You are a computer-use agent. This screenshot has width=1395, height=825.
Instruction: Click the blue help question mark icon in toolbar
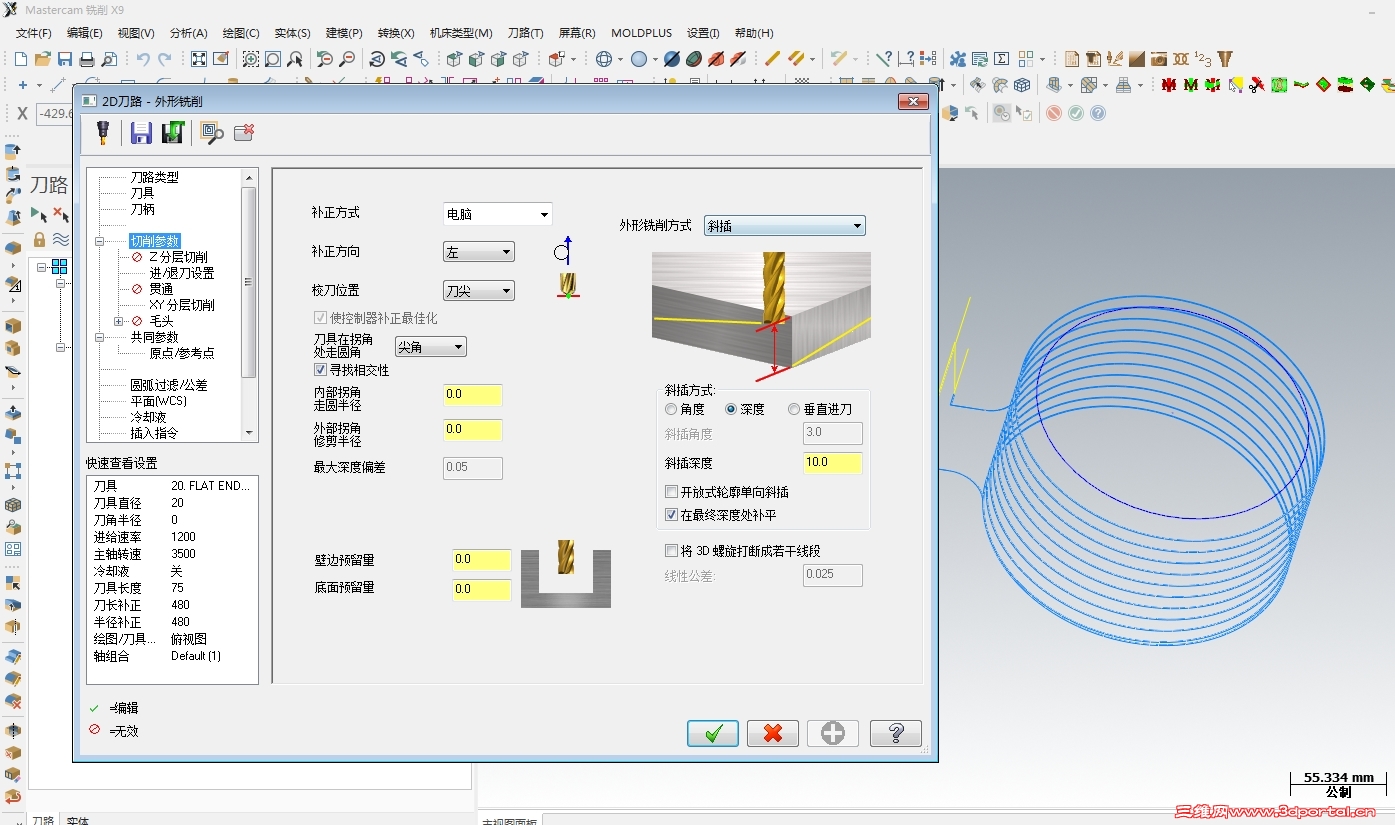point(1098,113)
